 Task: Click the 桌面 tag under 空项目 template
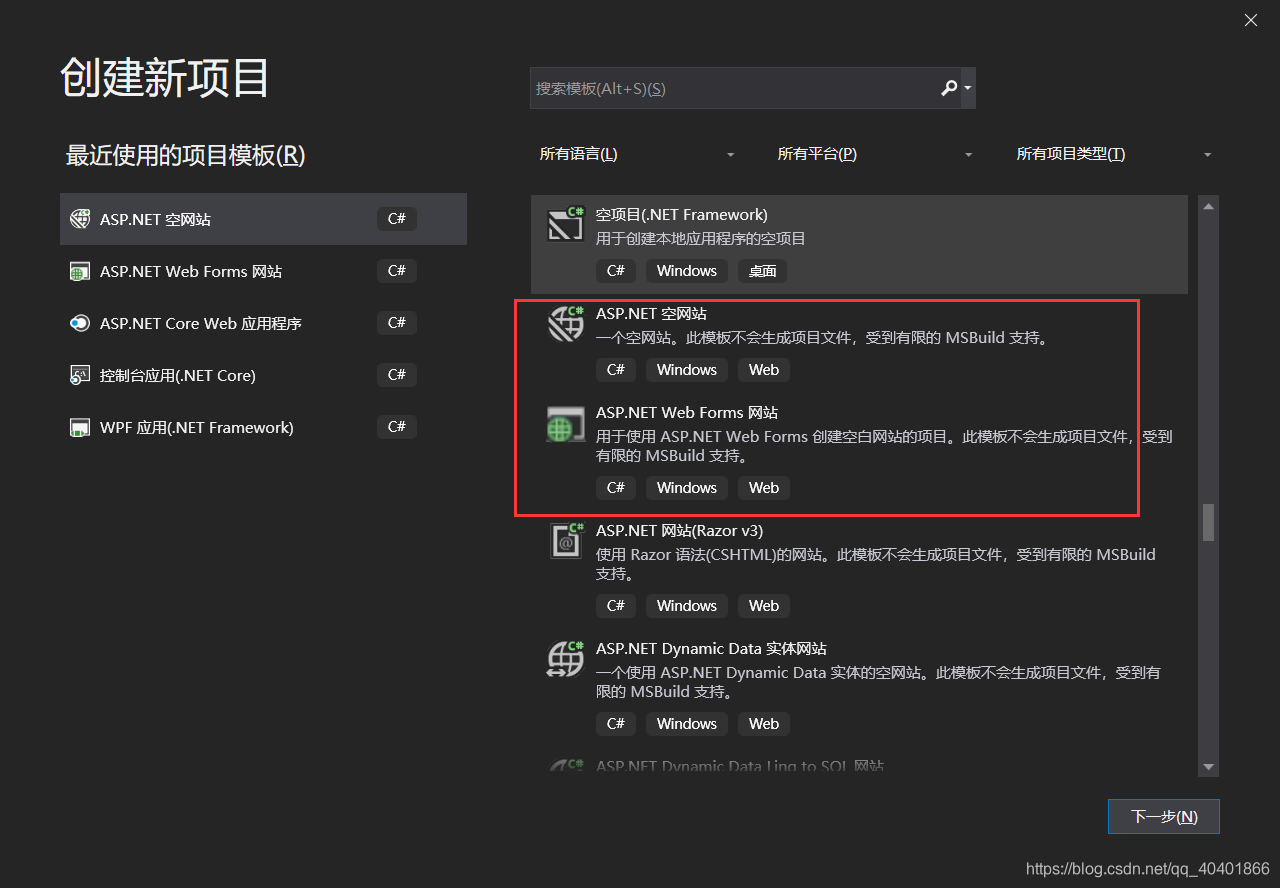pos(763,271)
